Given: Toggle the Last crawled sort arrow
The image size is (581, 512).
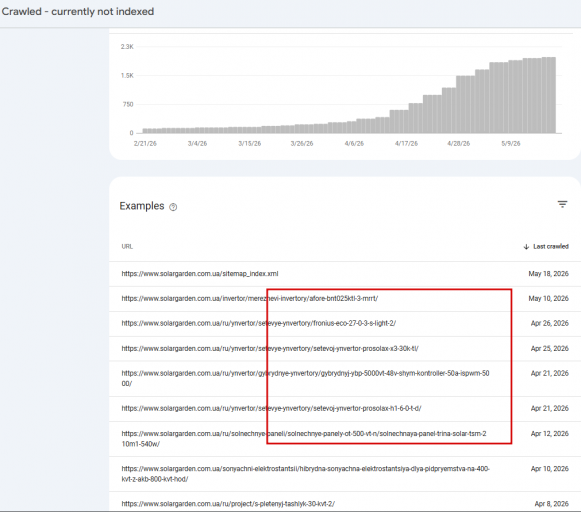Looking at the screenshot, I should pos(526,247).
